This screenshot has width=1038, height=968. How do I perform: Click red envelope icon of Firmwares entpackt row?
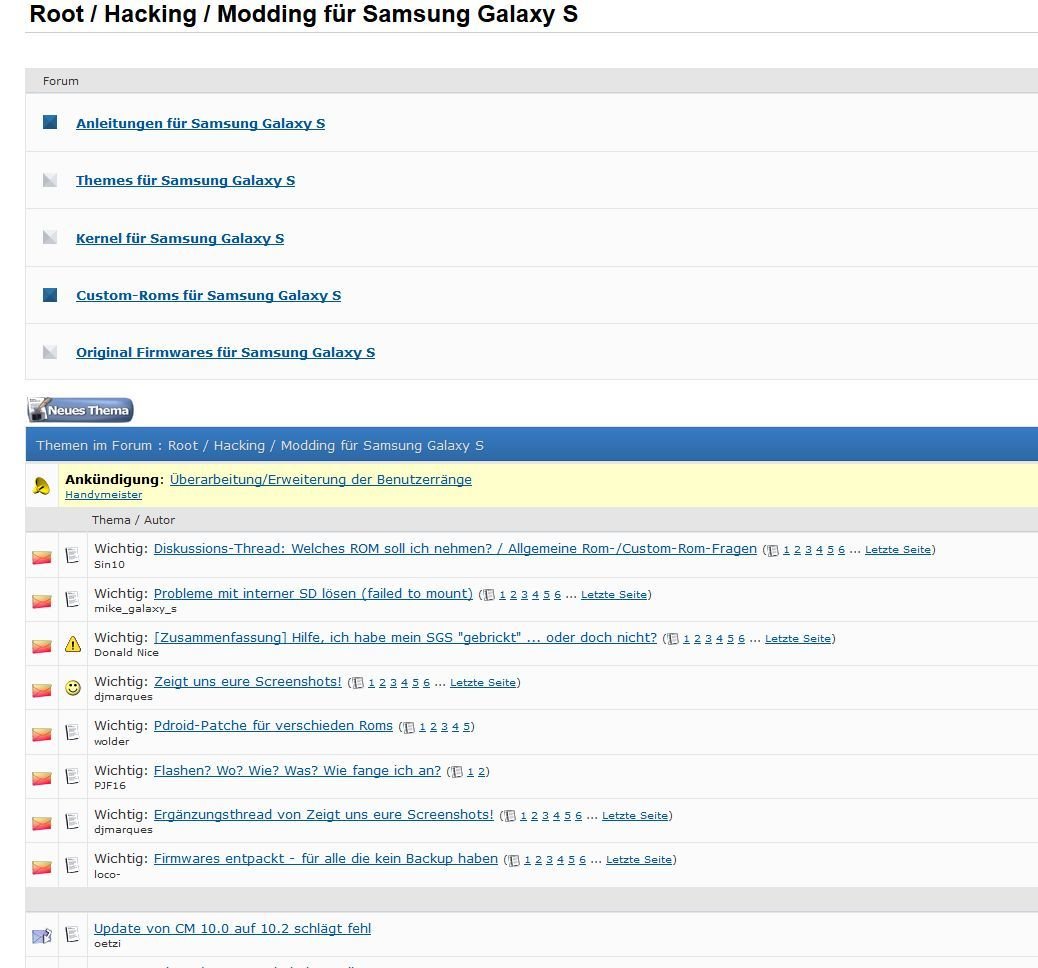42,867
